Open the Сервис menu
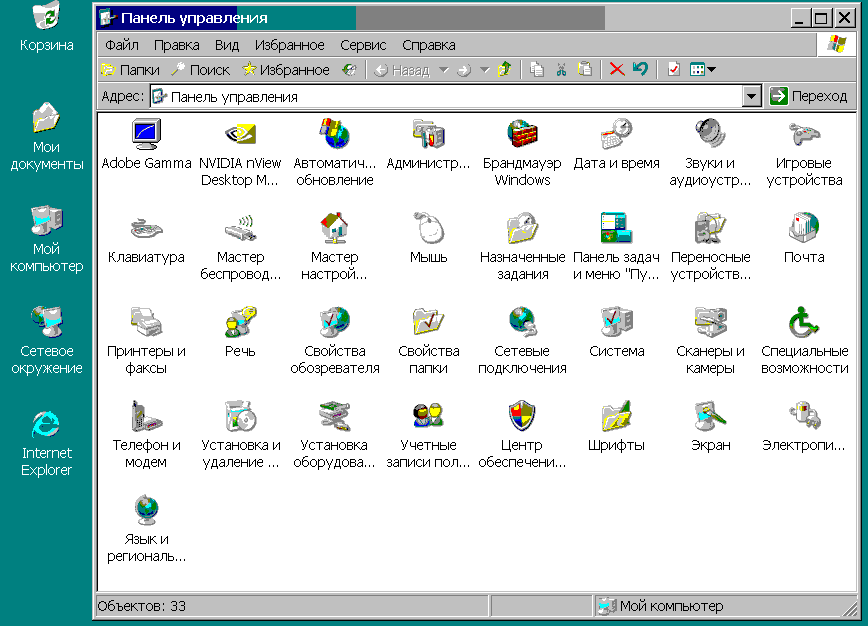 [363, 45]
